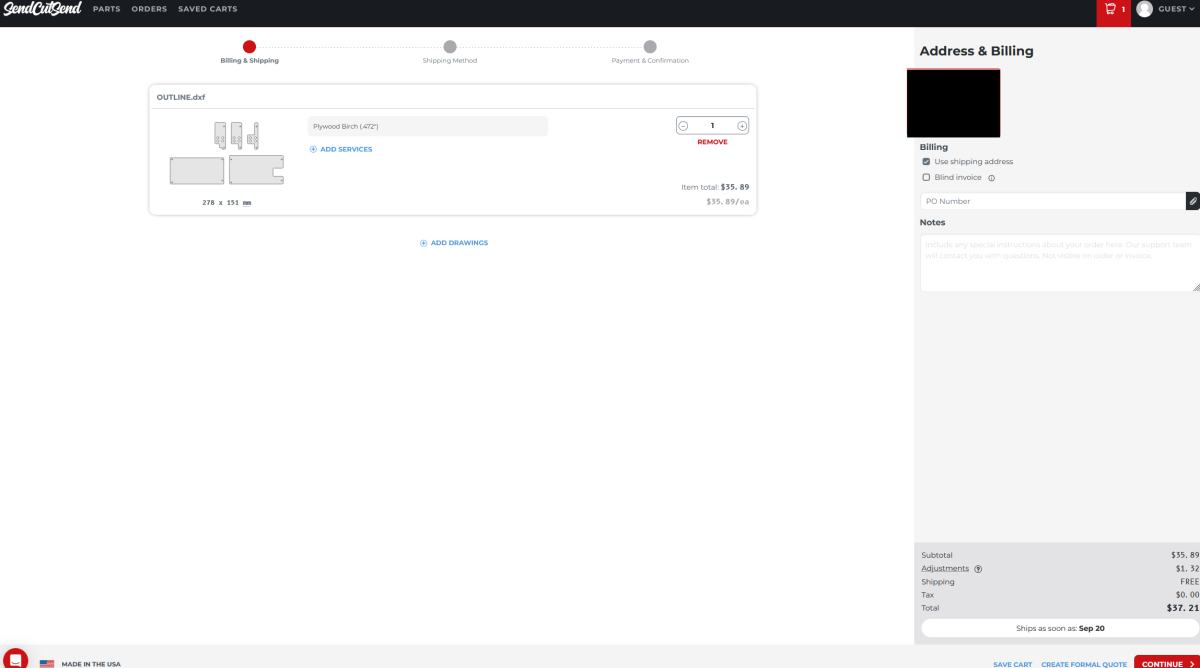This screenshot has height=668, width=1200.
Task: Click the Add Services link
Action: 340,149
